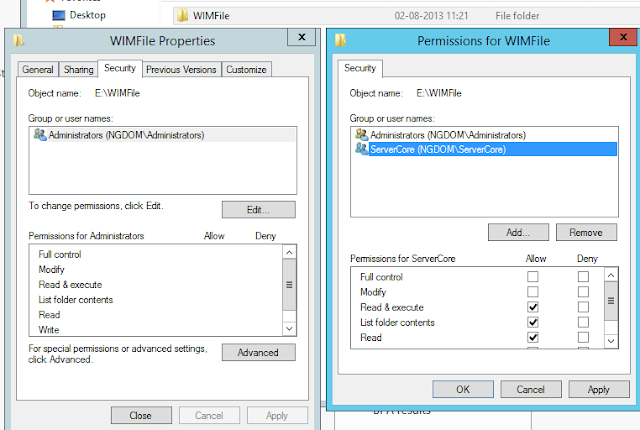Tick Allow checkbox for Full control
Viewport: 640px width, 430px height.
[533, 277]
